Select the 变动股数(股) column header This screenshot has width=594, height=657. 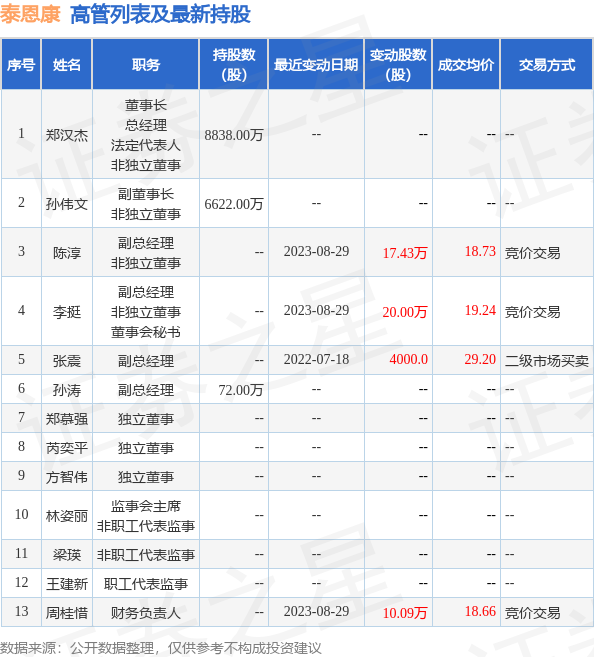tap(398, 65)
